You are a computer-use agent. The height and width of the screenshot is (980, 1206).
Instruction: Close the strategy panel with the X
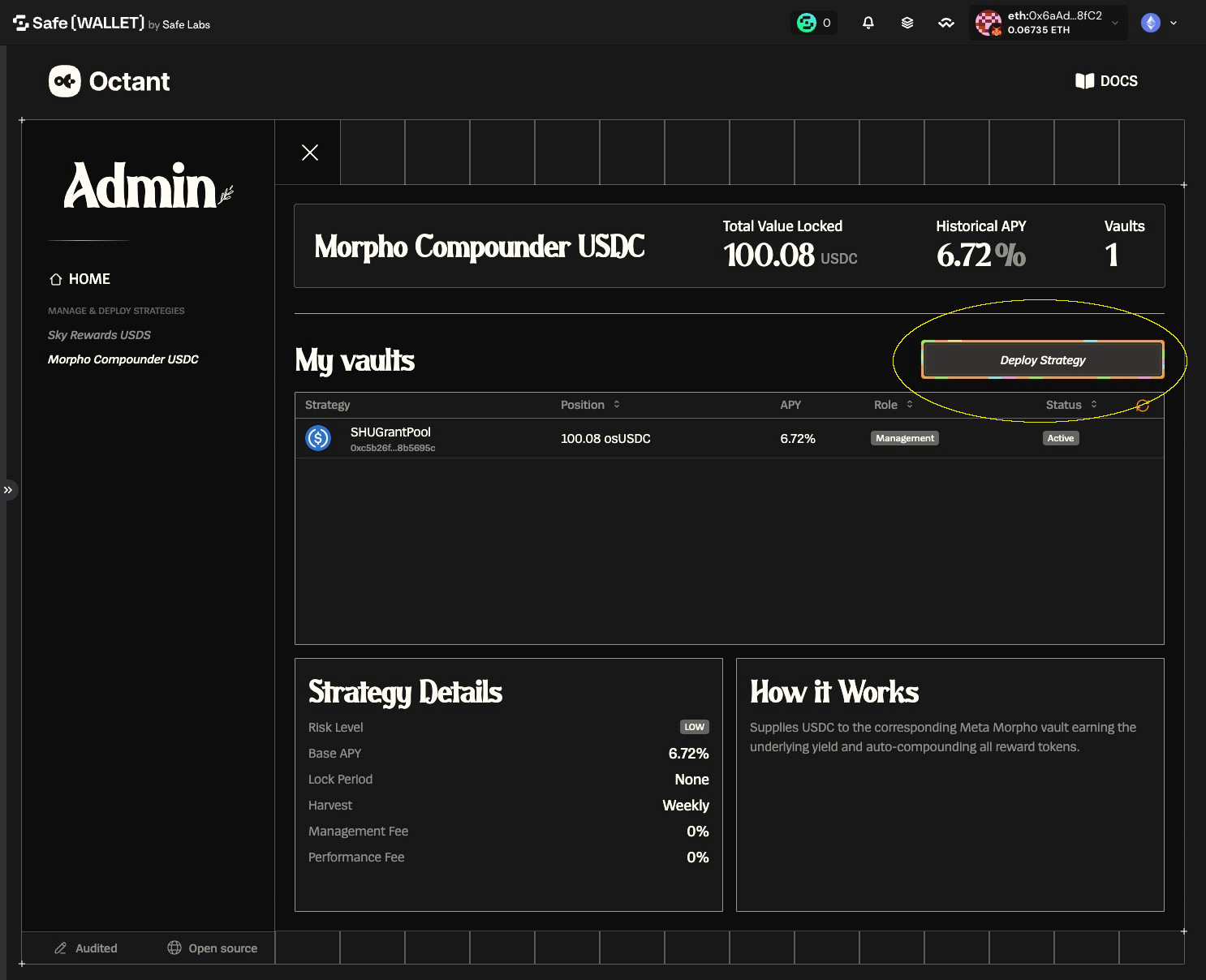(309, 153)
